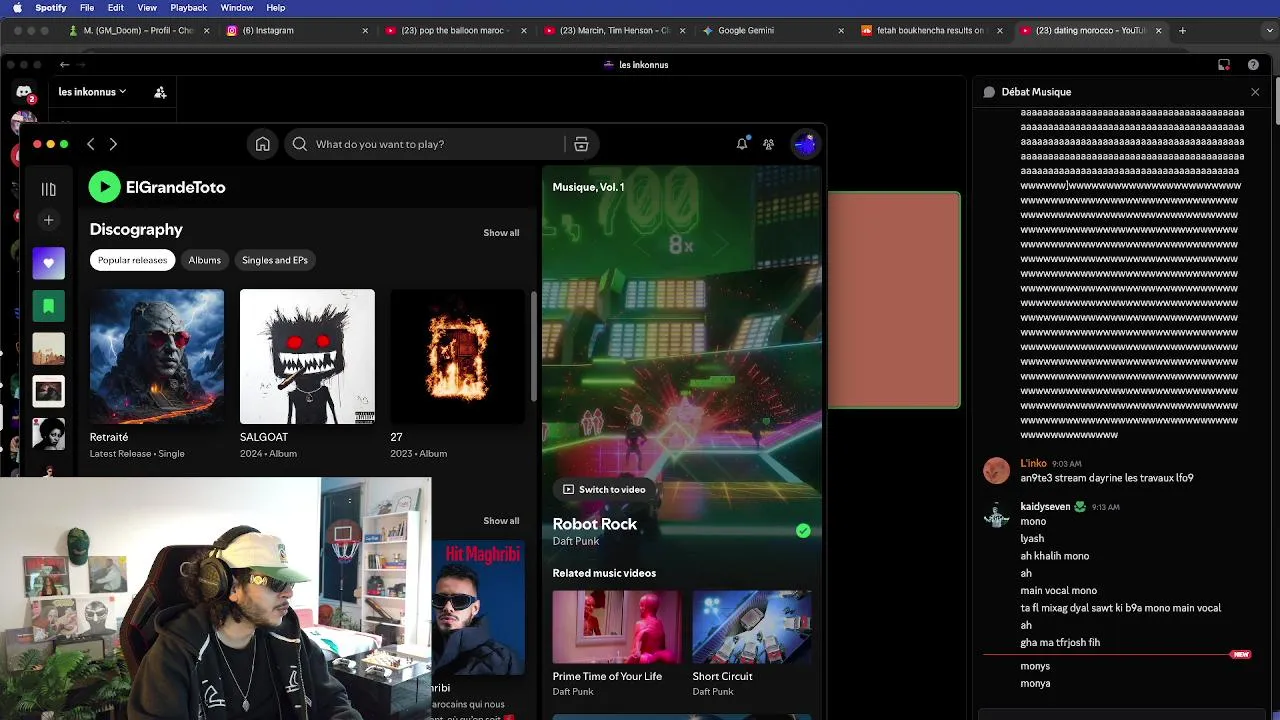Go forward in Spotify navigation
Viewport: 1280px width, 720px height.
[113, 144]
